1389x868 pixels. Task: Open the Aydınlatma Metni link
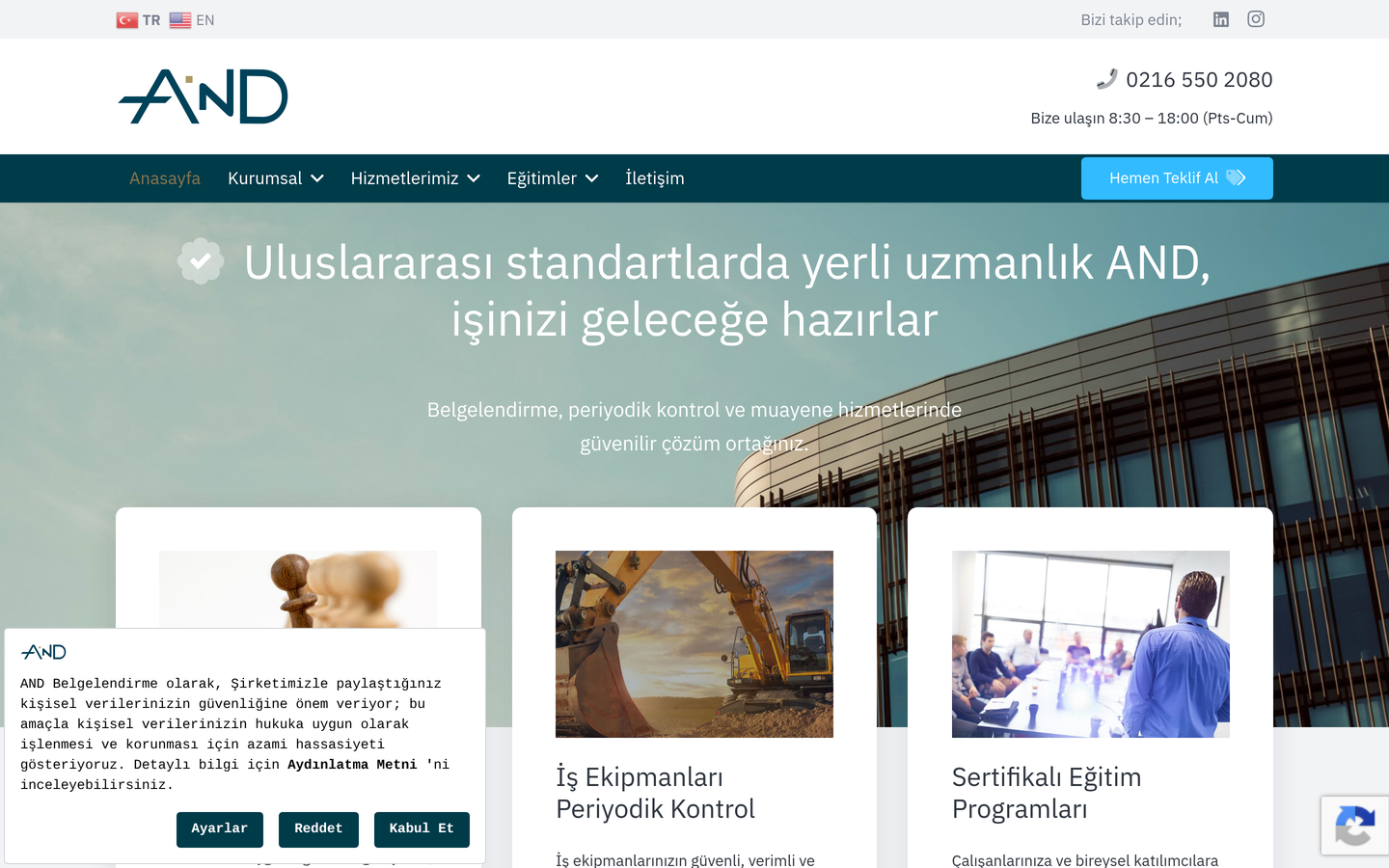pyautogui.click(x=352, y=765)
